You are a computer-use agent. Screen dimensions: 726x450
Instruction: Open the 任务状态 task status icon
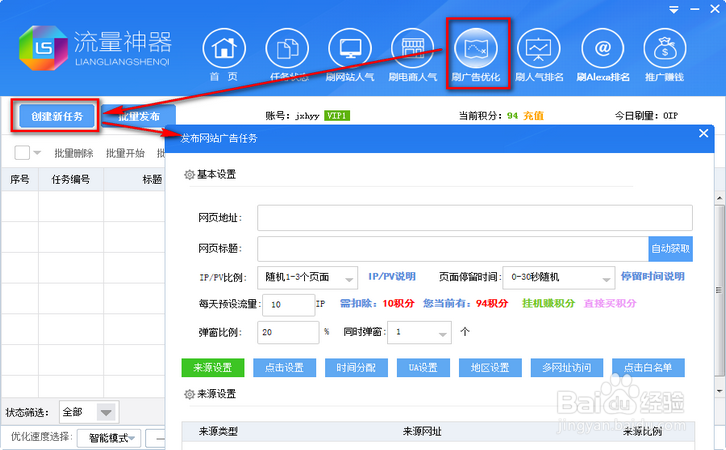(287, 49)
